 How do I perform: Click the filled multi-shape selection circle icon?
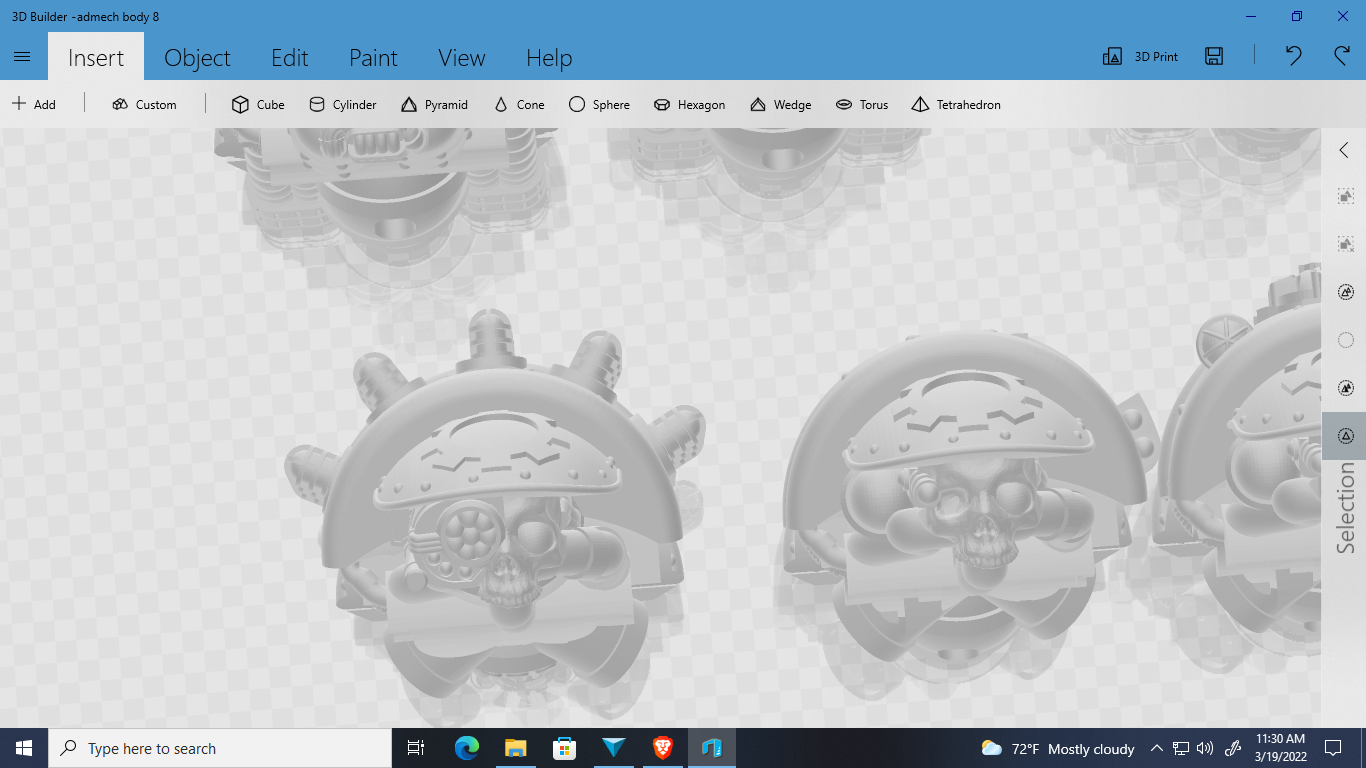(1346, 388)
